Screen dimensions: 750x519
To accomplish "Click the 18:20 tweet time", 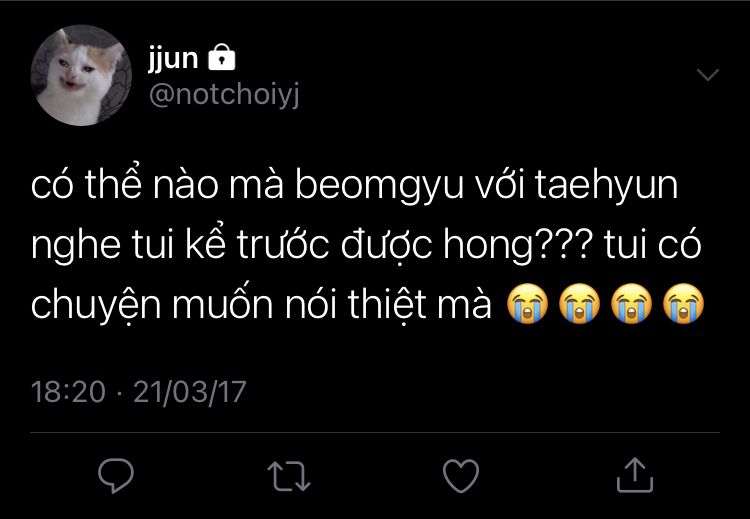I will 68,392.
